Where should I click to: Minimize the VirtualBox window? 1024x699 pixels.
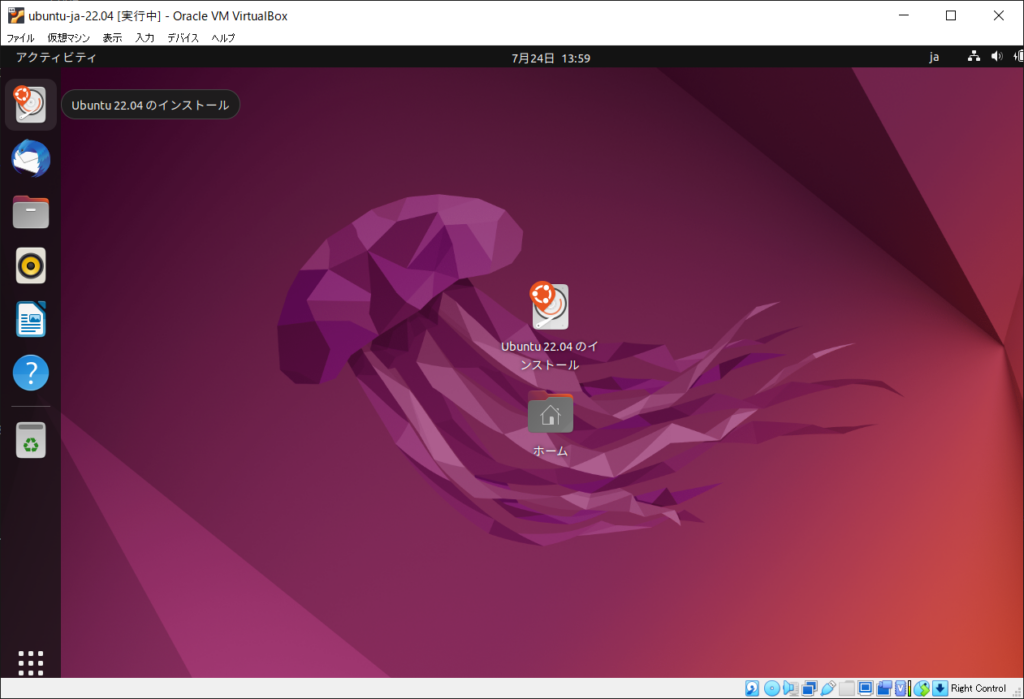coord(904,16)
